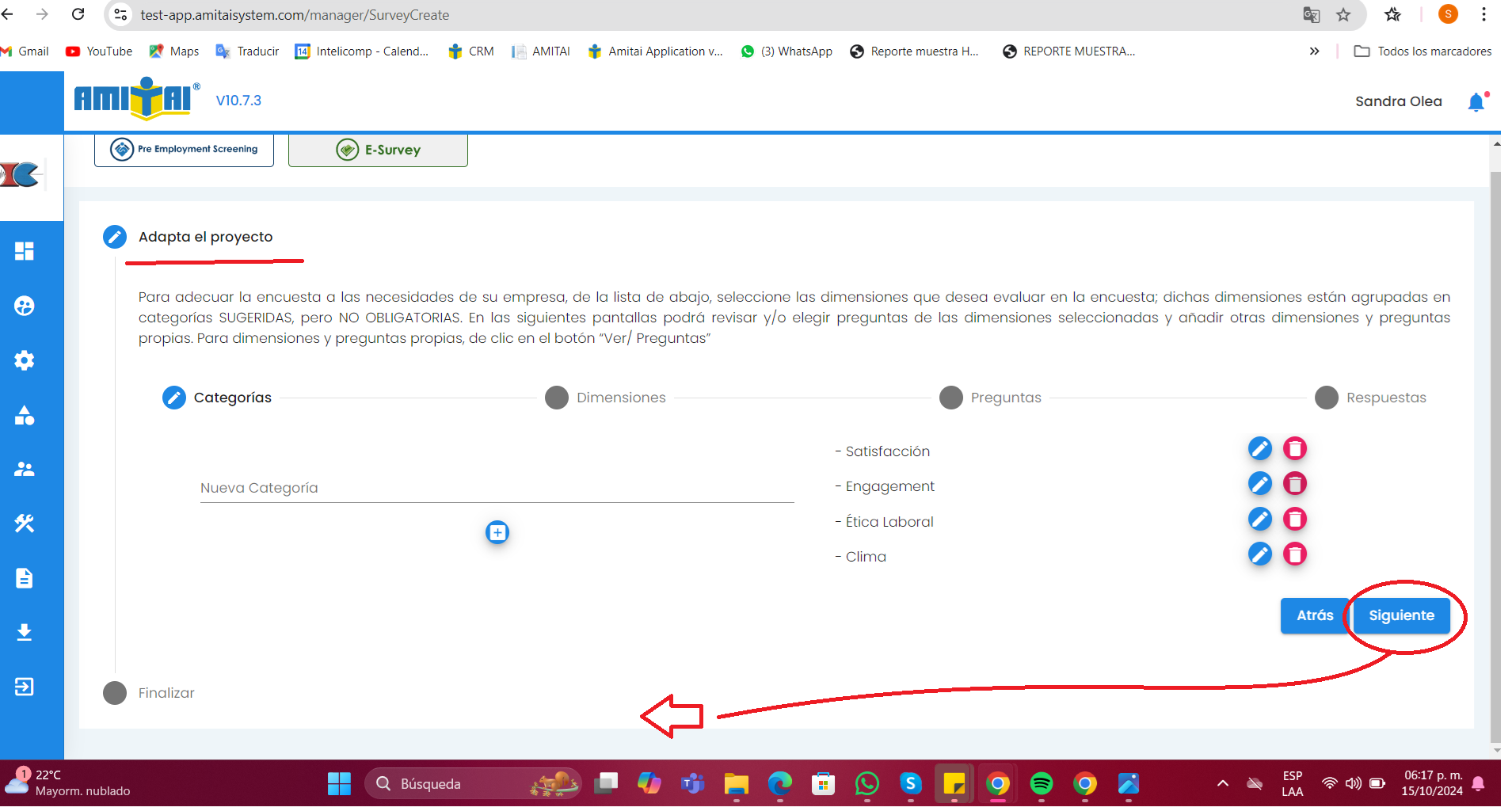The image size is (1512, 811).
Task: Open the settings gear in sidebar
Action: [25, 361]
